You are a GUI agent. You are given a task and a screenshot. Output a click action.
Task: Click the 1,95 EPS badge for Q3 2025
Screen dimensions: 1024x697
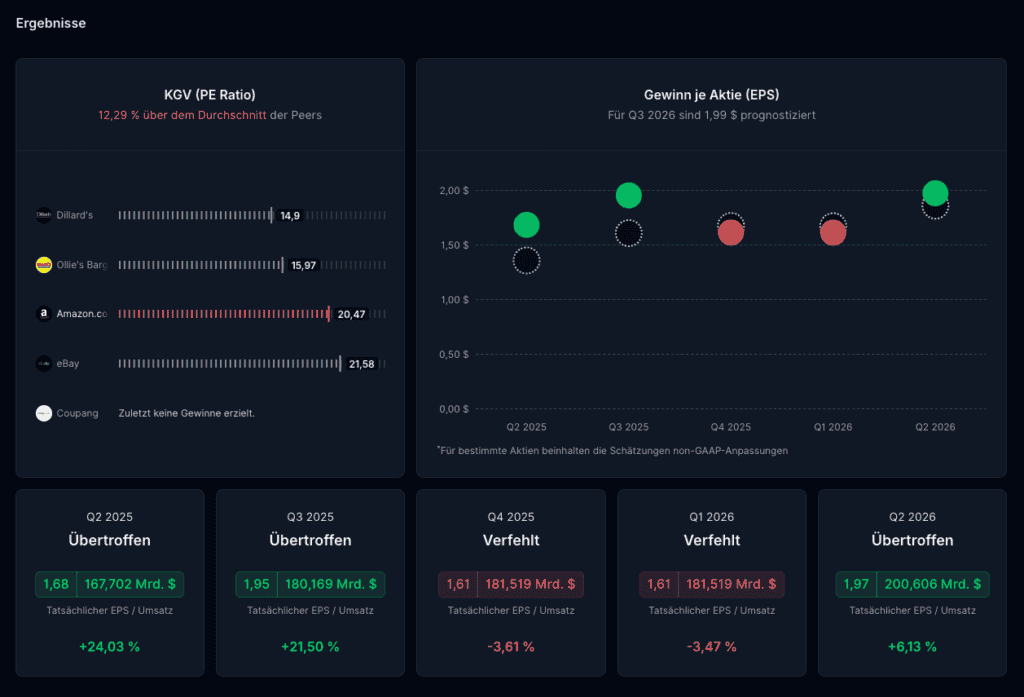(257, 584)
